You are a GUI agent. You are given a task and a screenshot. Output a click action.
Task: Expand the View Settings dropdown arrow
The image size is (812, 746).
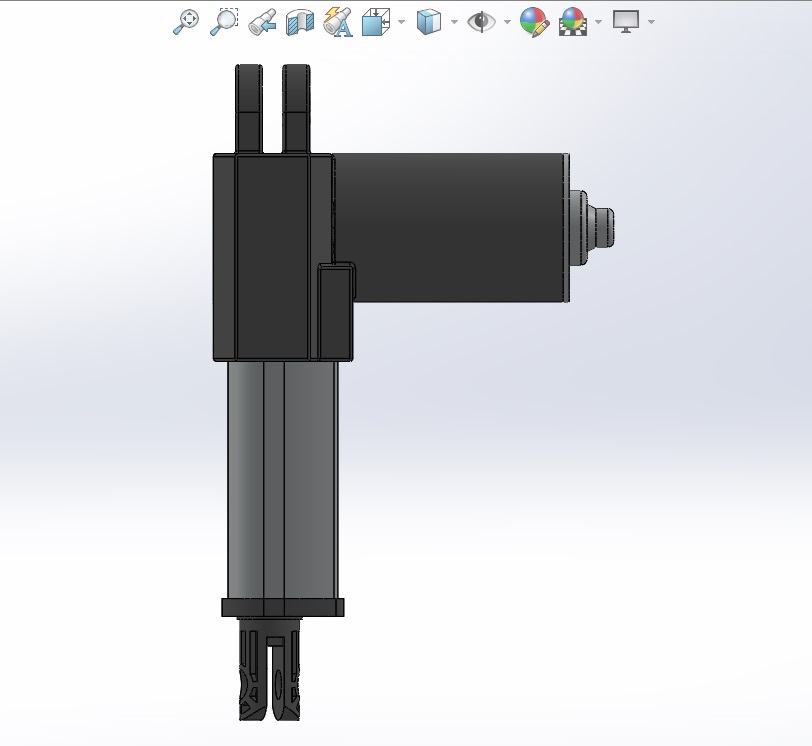coord(652,22)
